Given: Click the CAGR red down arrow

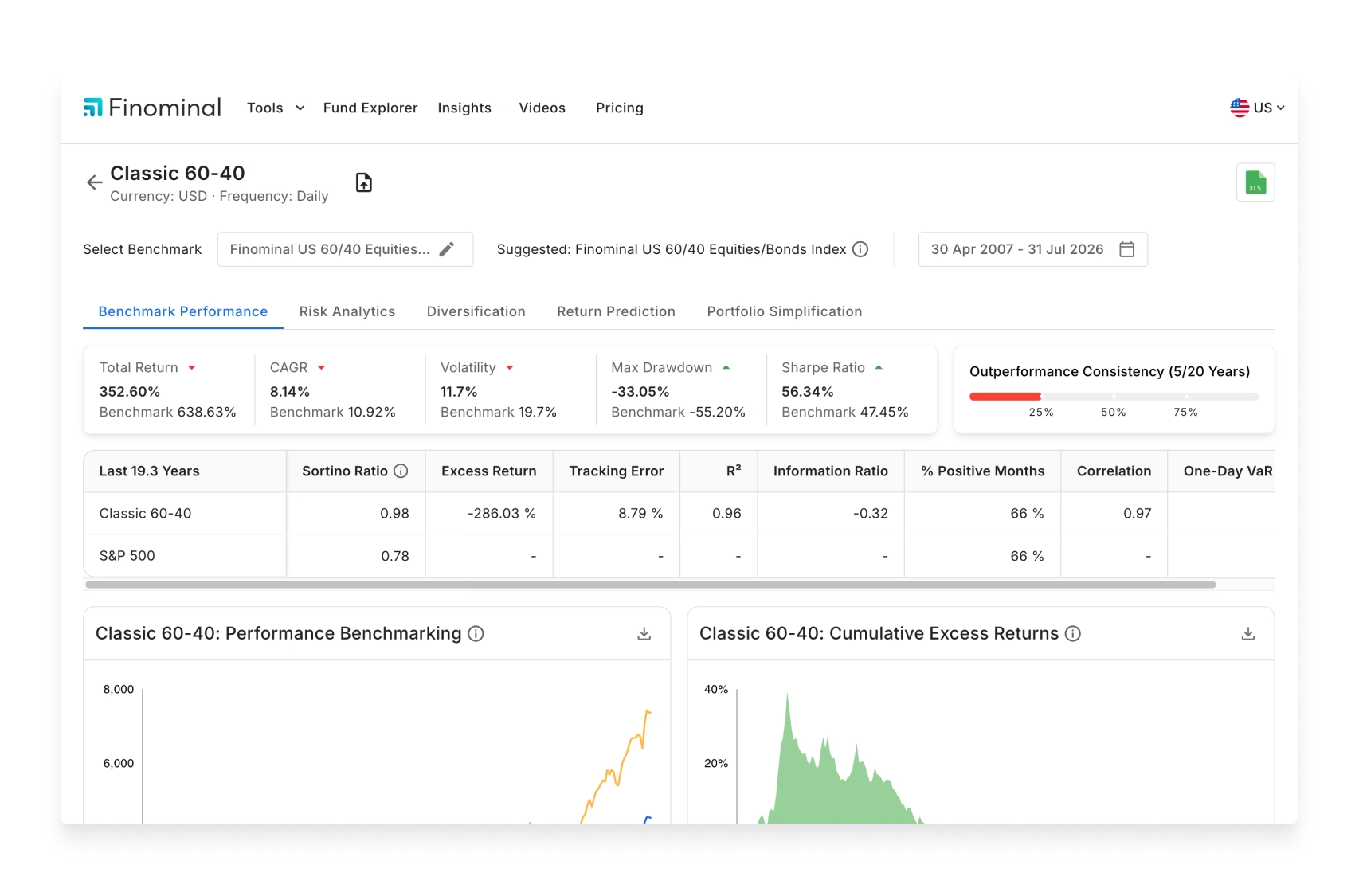Looking at the screenshot, I should click(x=322, y=368).
